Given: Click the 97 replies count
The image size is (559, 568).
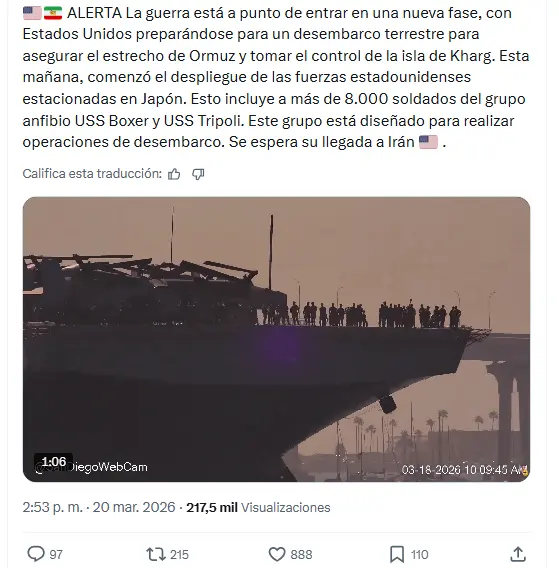Looking at the screenshot, I should (56, 555).
